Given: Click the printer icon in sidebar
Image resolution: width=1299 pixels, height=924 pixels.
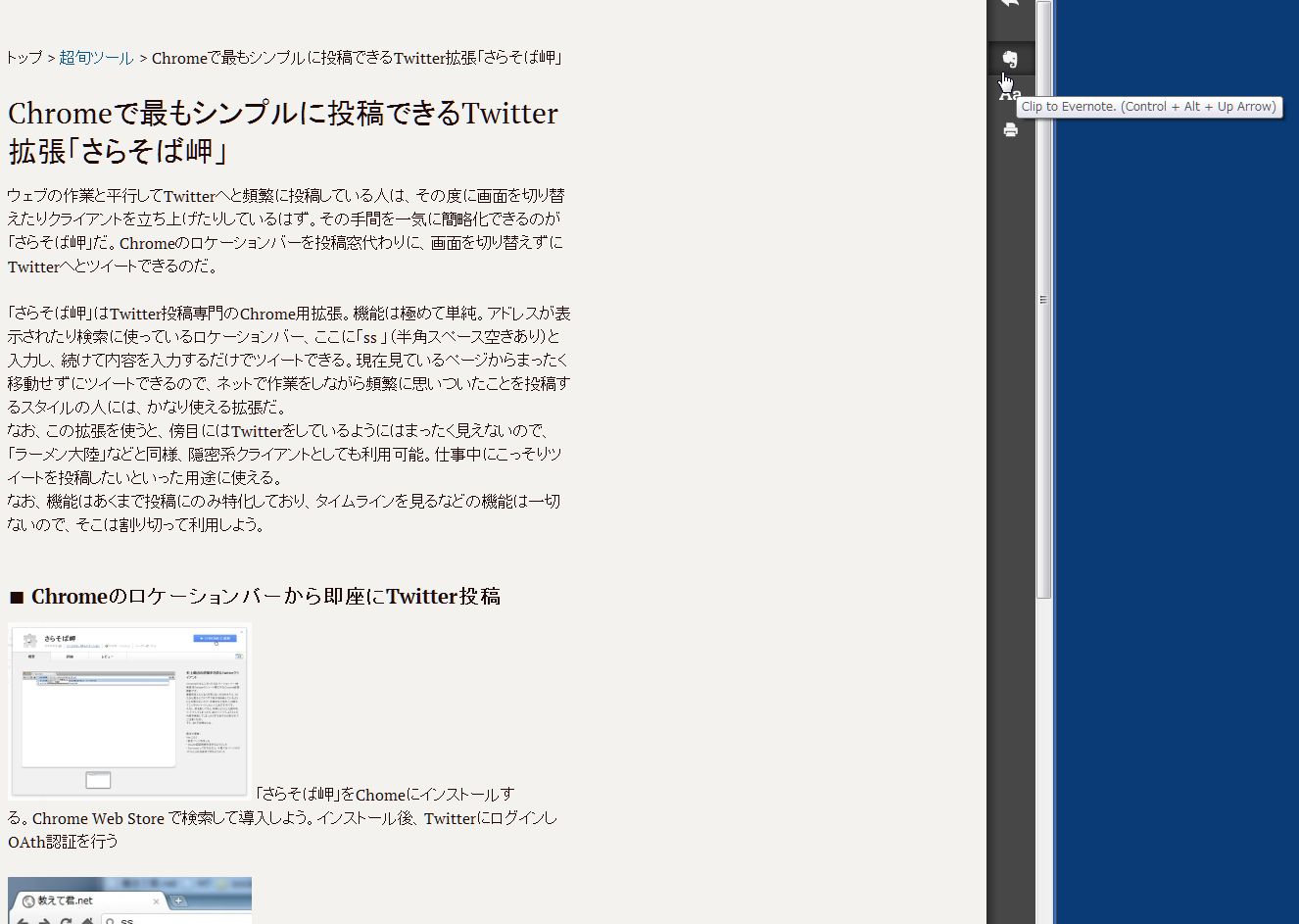Looking at the screenshot, I should (1010, 129).
